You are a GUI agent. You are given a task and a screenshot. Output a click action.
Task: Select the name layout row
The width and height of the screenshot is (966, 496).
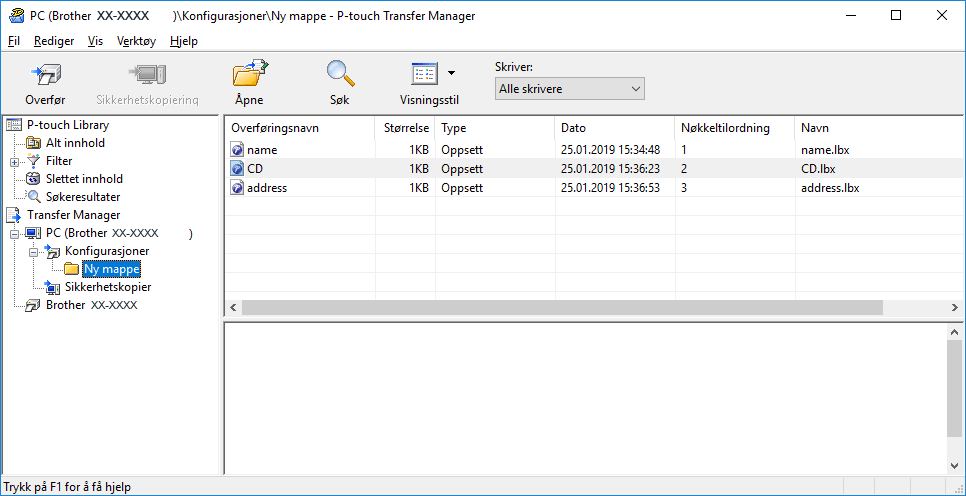pos(593,150)
